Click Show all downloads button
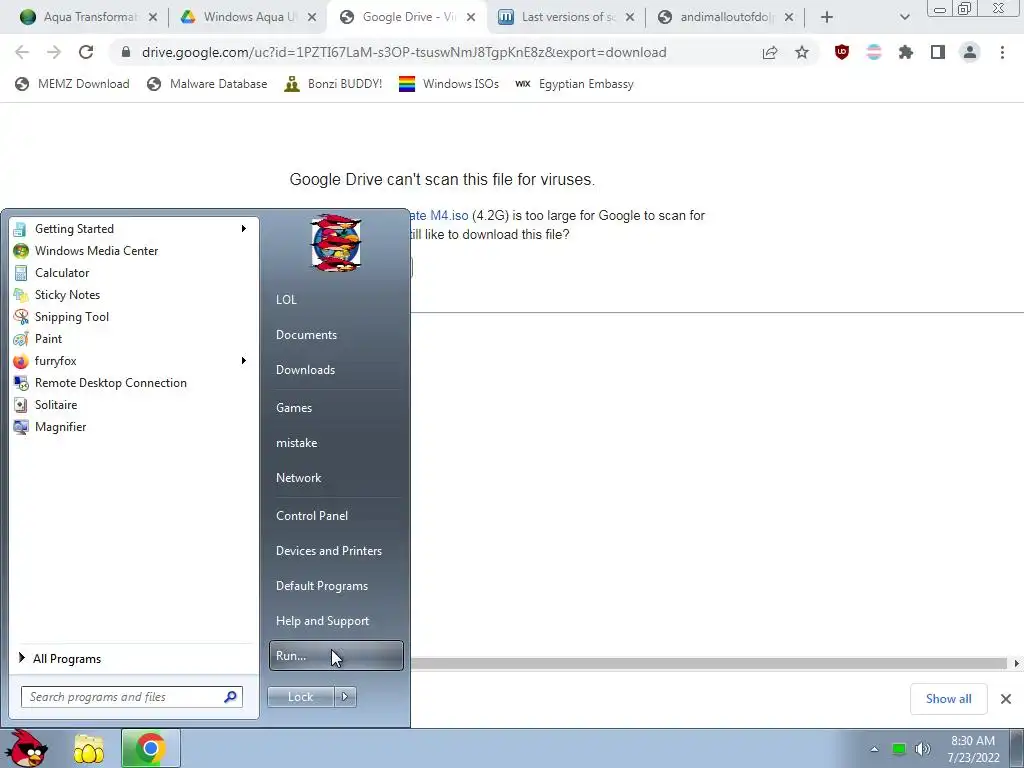The image size is (1024, 768). (948, 699)
